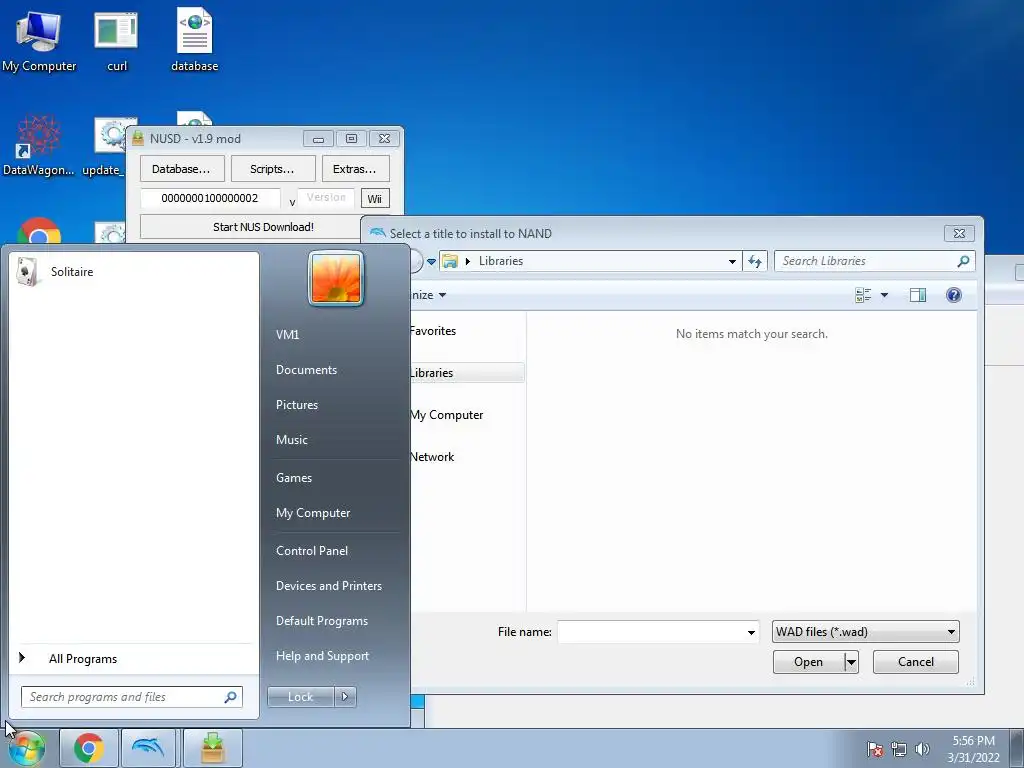This screenshot has height=768, width=1024.
Task: Click the Open button in dialog
Action: coord(808,662)
